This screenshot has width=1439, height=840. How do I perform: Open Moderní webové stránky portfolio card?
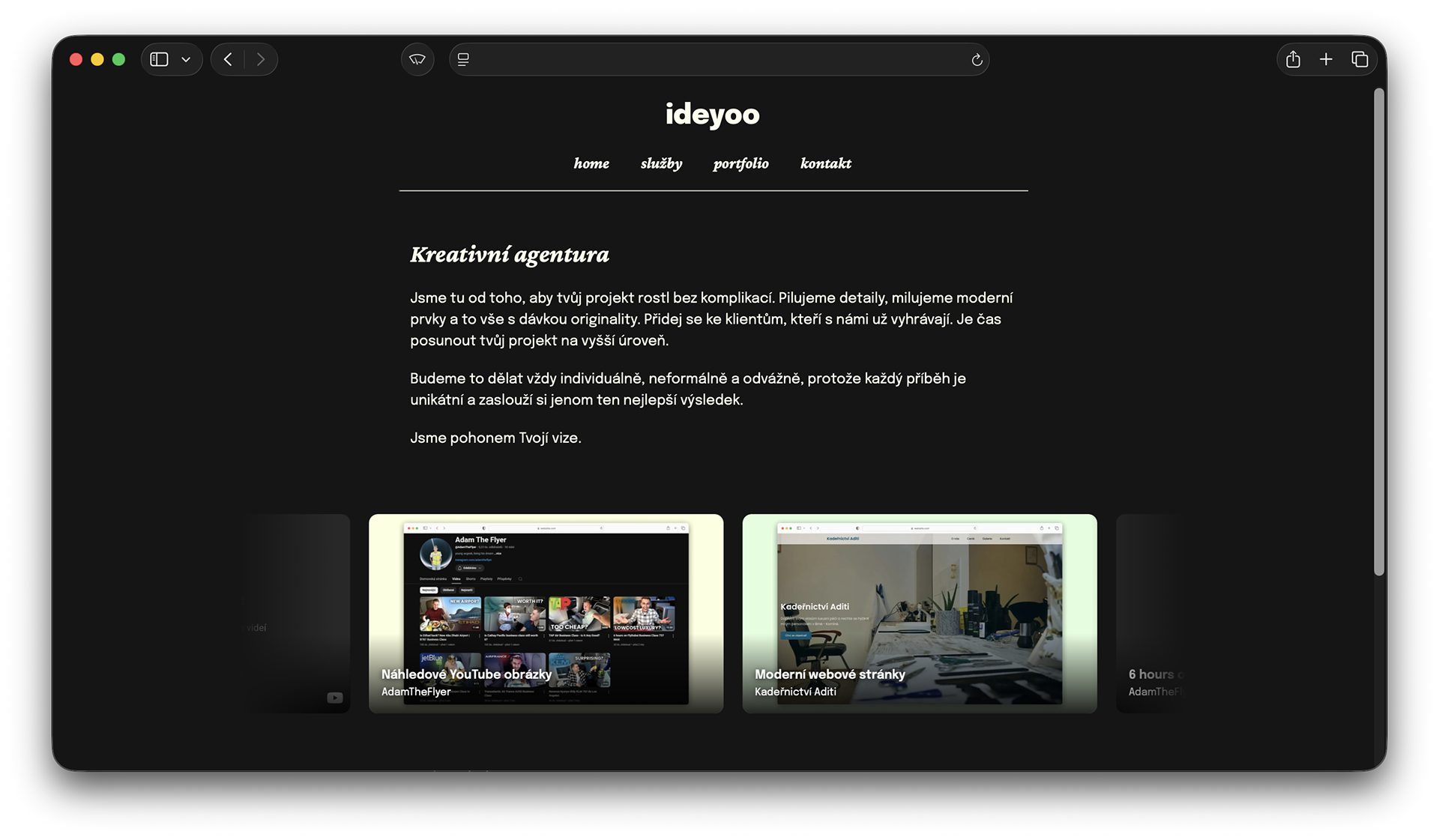(919, 613)
